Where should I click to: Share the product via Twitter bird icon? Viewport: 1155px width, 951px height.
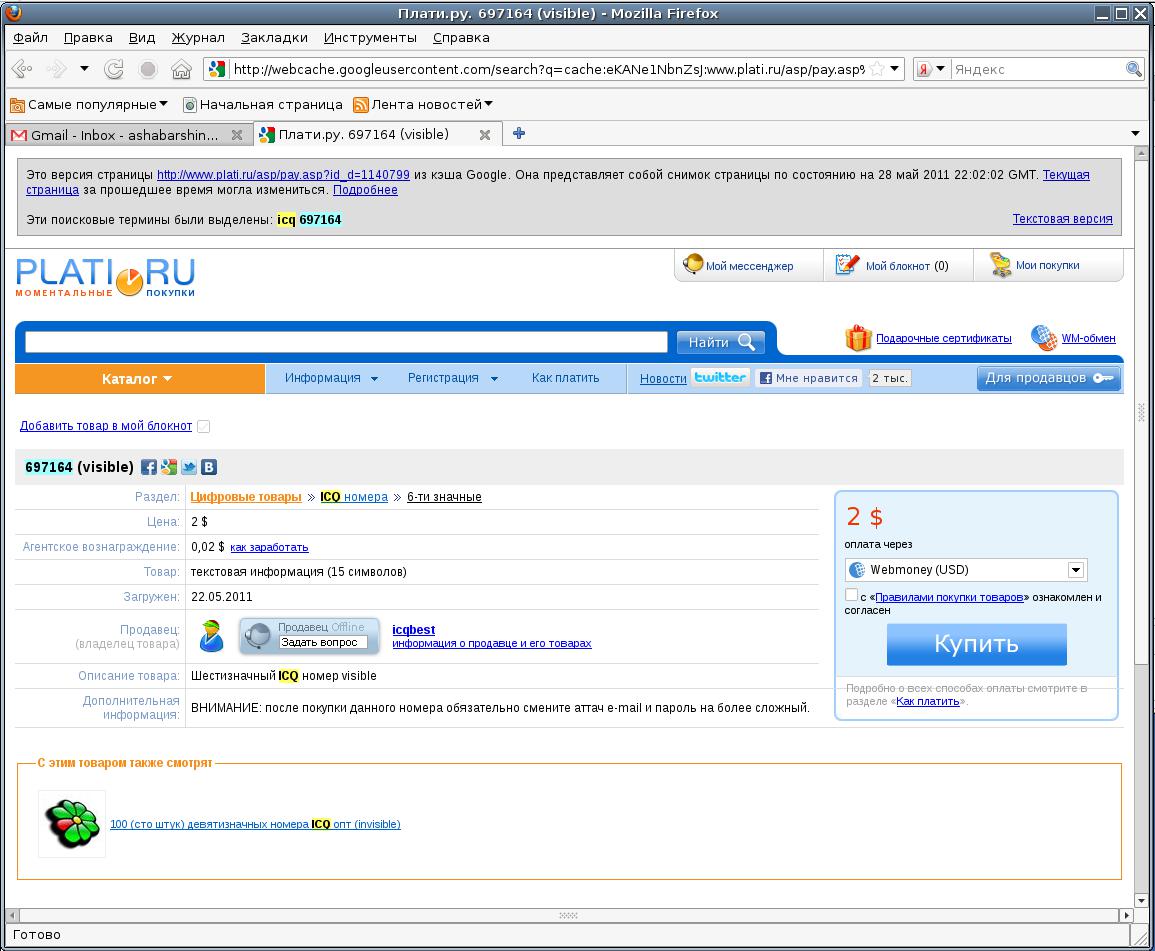(189, 467)
